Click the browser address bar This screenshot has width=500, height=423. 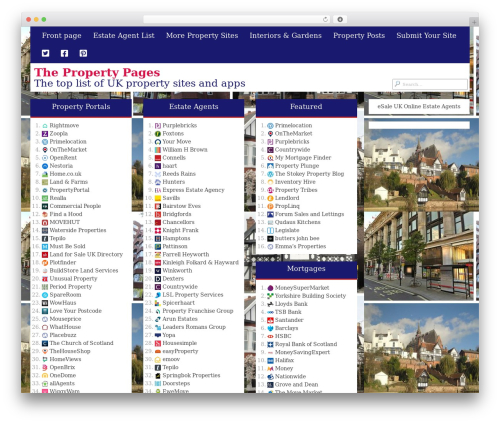pyautogui.click(x=237, y=19)
